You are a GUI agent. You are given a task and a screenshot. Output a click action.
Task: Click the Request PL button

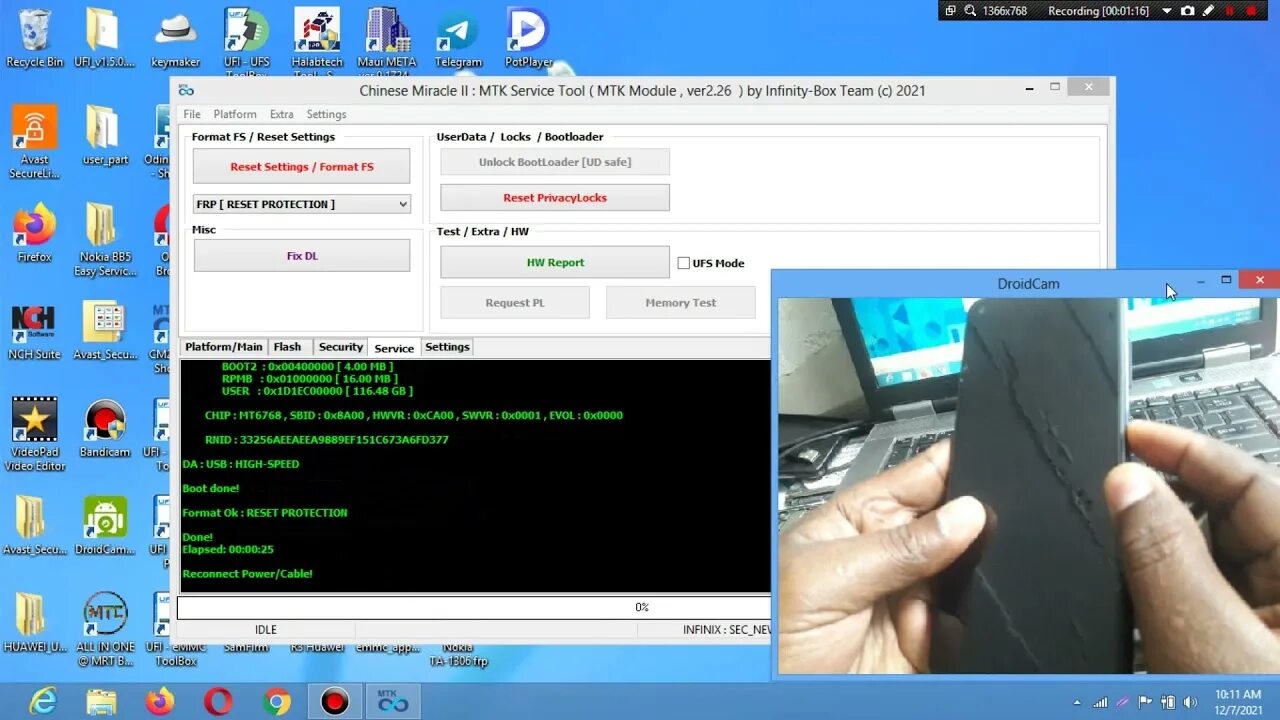tap(515, 302)
